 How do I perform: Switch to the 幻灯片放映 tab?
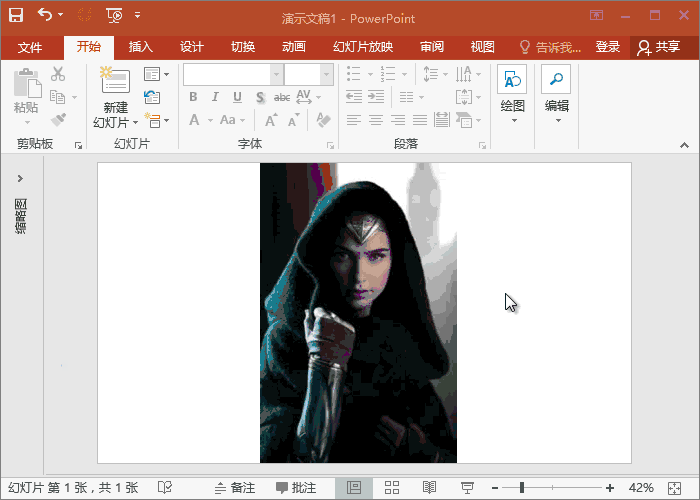pyautogui.click(x=363, y=47)
